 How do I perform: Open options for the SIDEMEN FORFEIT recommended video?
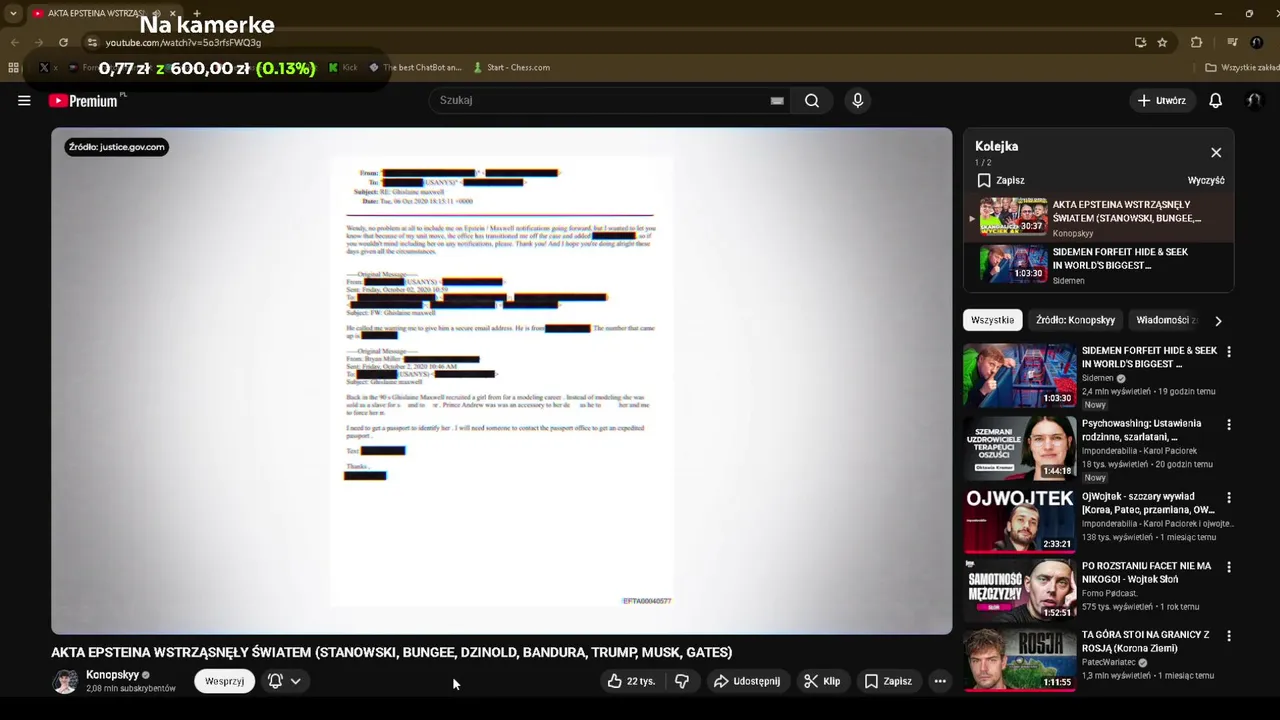coord(1229,352)
